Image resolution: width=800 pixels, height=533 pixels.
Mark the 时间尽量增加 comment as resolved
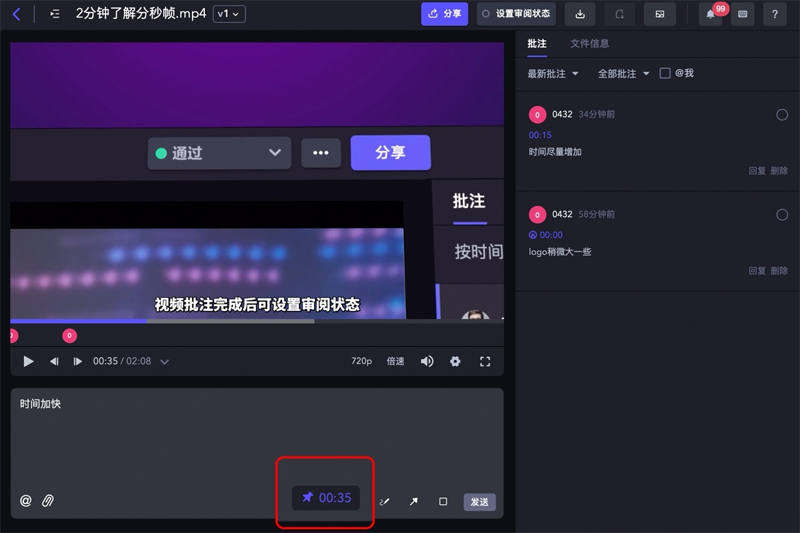(x=782, y=115)
